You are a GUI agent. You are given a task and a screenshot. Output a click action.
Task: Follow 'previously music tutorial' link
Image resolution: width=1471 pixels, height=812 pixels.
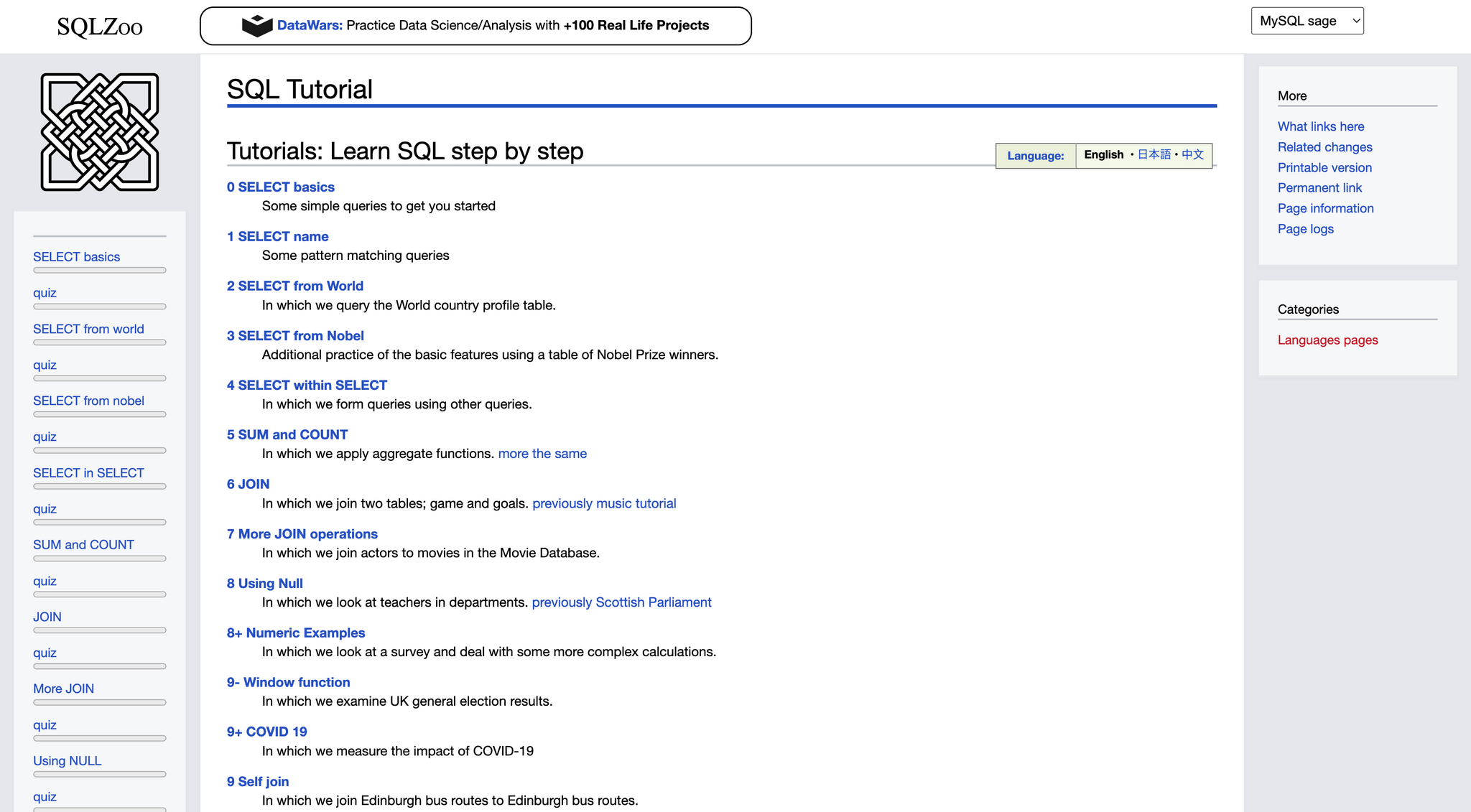604,503
